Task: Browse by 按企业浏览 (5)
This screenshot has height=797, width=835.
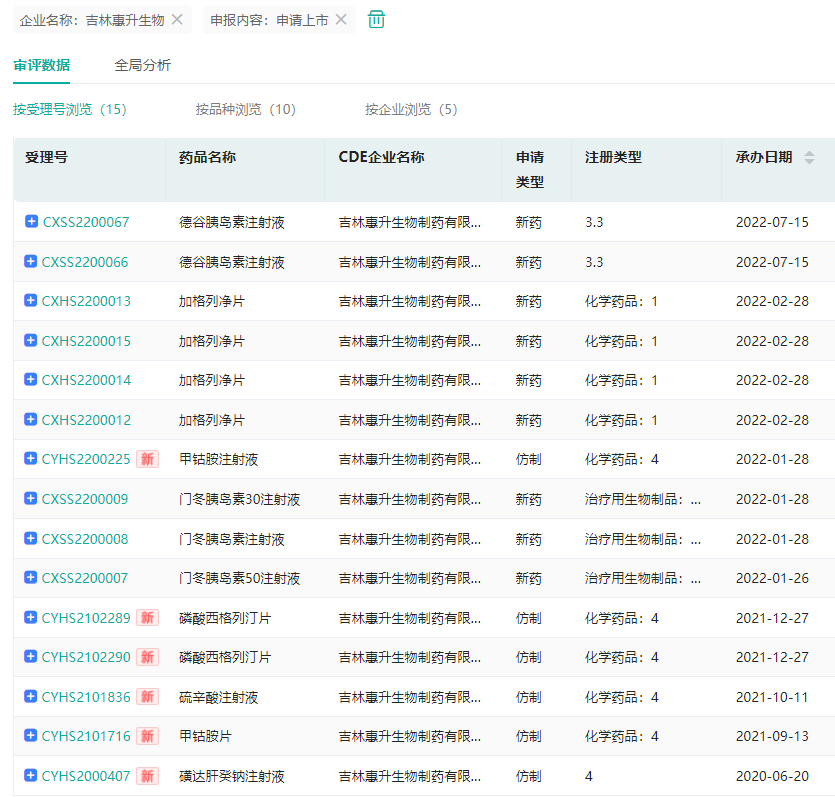Action: (411, 109)
